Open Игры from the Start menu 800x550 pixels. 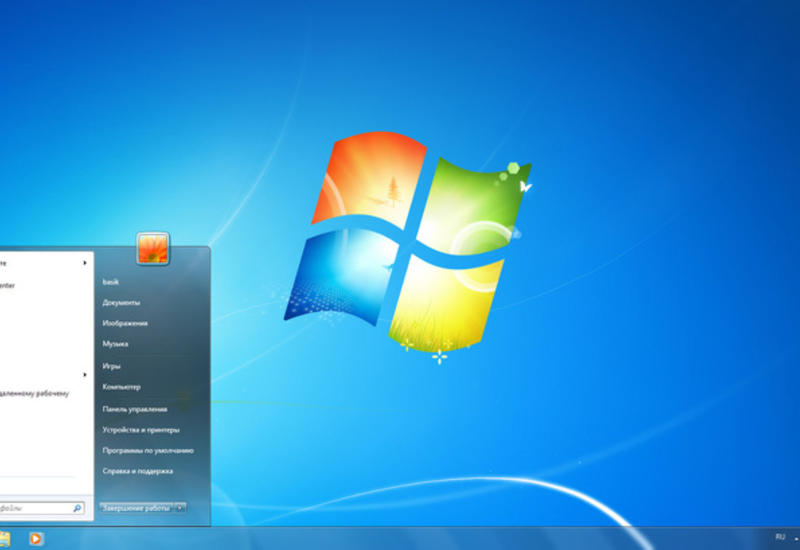[111, 366]
